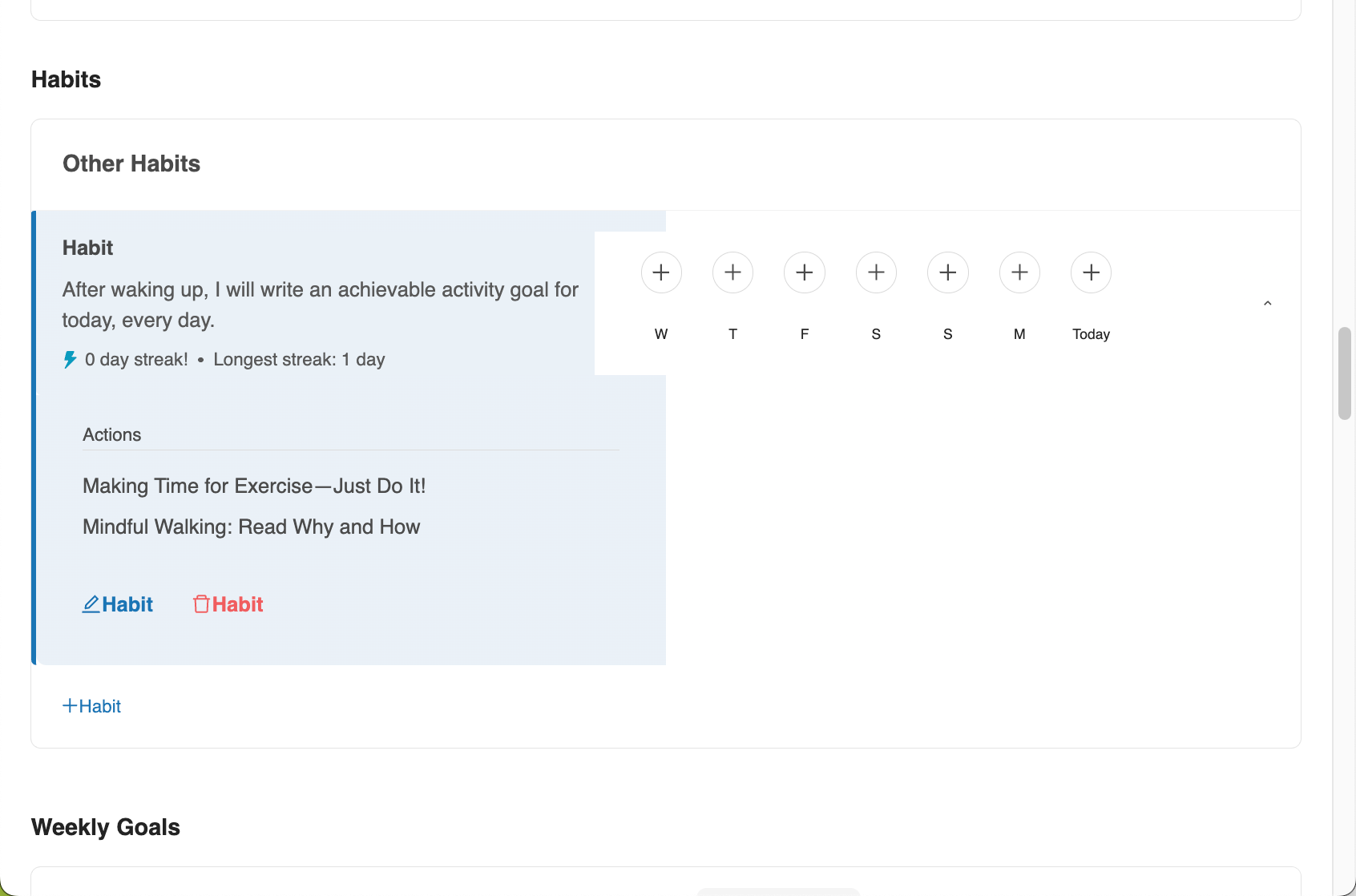Open Mindful Walking: Read Why and How
The width and height of the screenshot is (1356, 896).
point(251,527)
